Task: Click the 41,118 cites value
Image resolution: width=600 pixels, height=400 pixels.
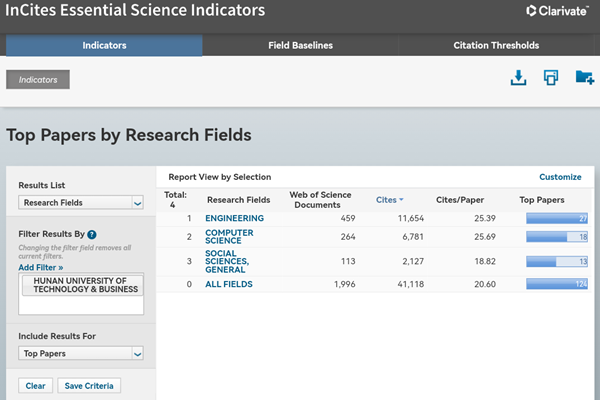Action: 411,284
